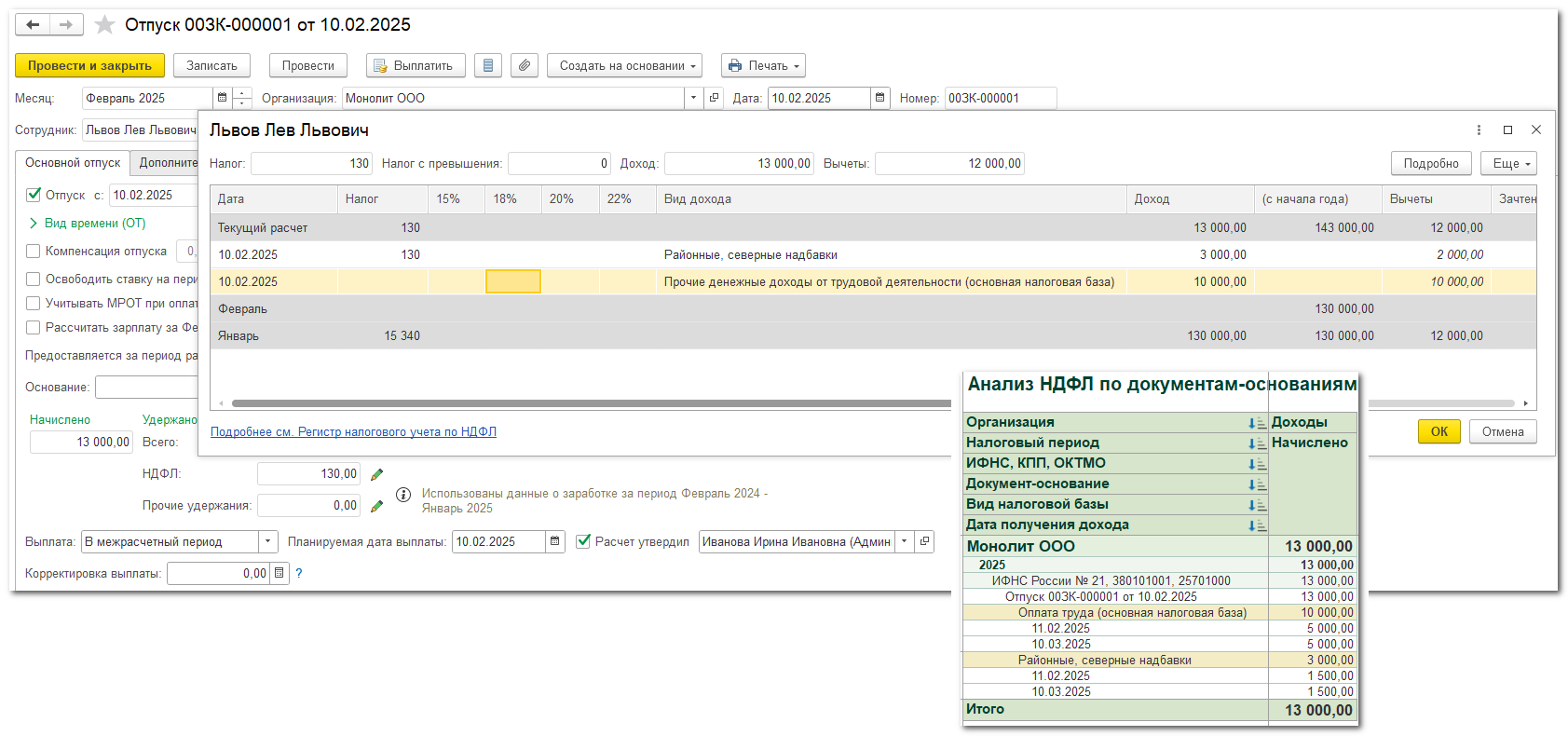This screenshot has height=736, width=1568.
Task: Open the Создать на основании dropdown
Action: 624,65
